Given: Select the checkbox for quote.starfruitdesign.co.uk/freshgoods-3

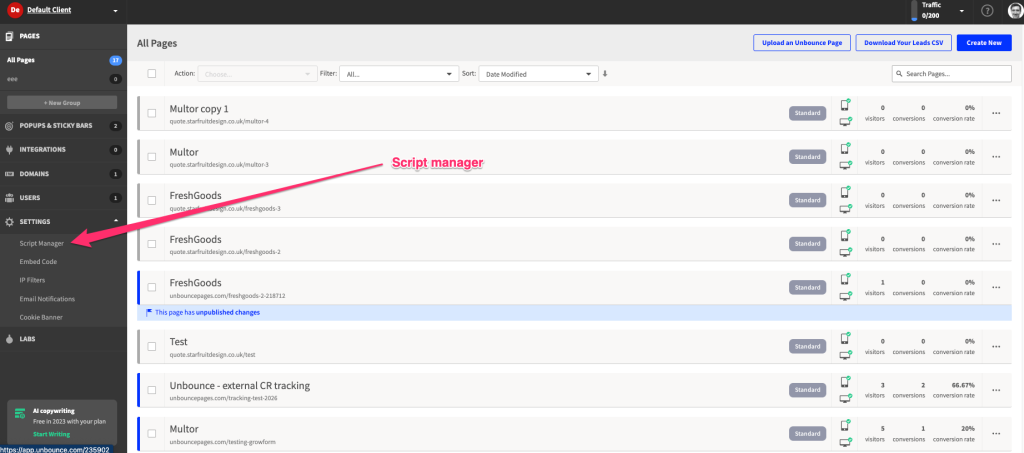Looking at the screenshot, I should (152, 200).
